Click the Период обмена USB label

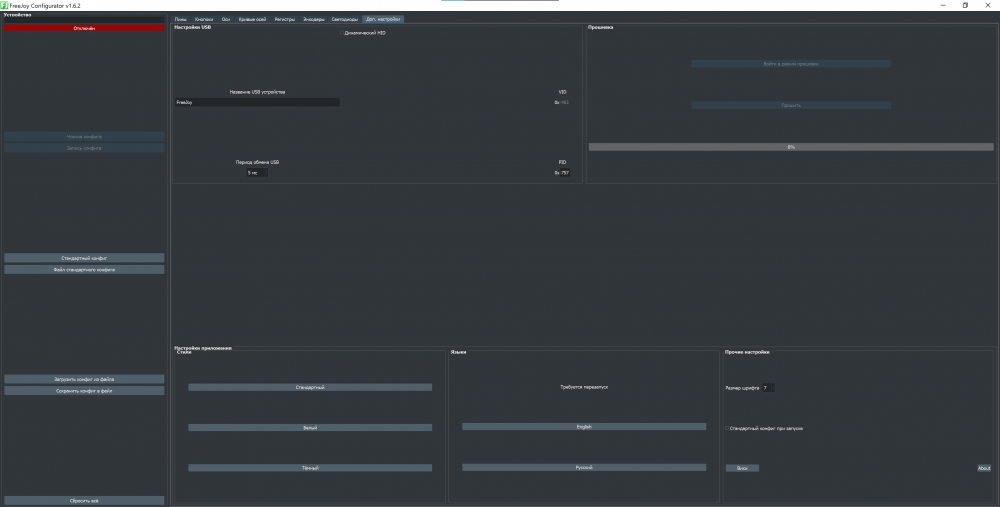click(x=257, y=162)
